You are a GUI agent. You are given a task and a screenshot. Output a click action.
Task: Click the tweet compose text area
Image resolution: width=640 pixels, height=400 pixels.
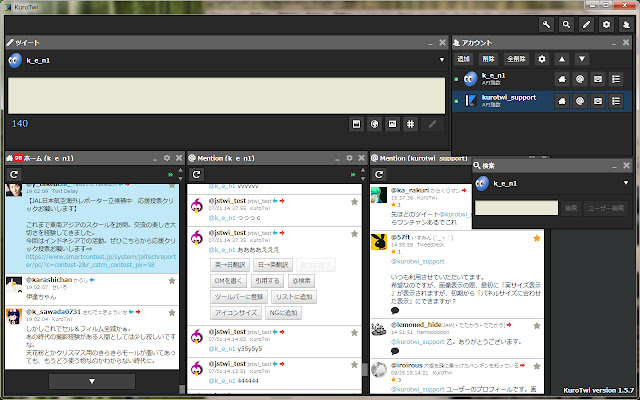pos(224,93)
